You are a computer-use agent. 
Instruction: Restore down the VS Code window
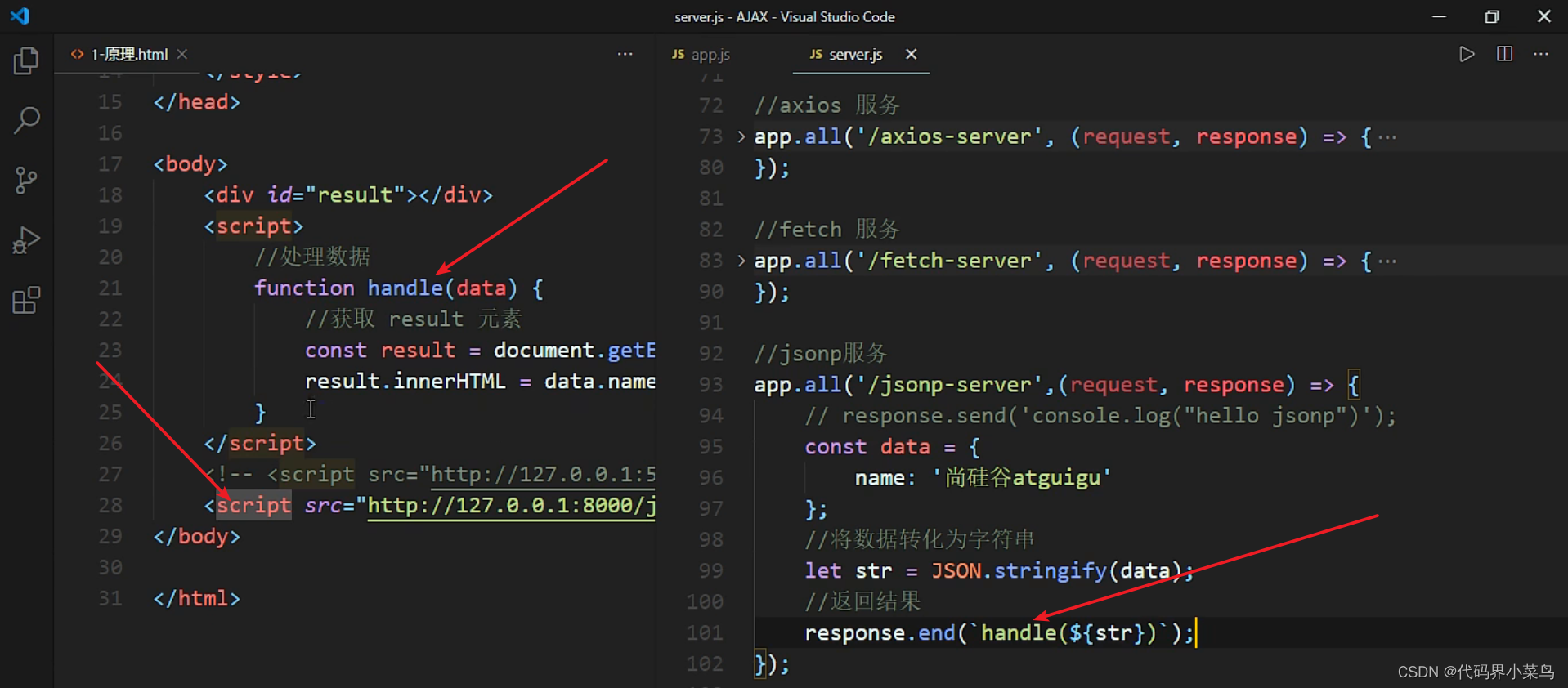coord(1492,16)
